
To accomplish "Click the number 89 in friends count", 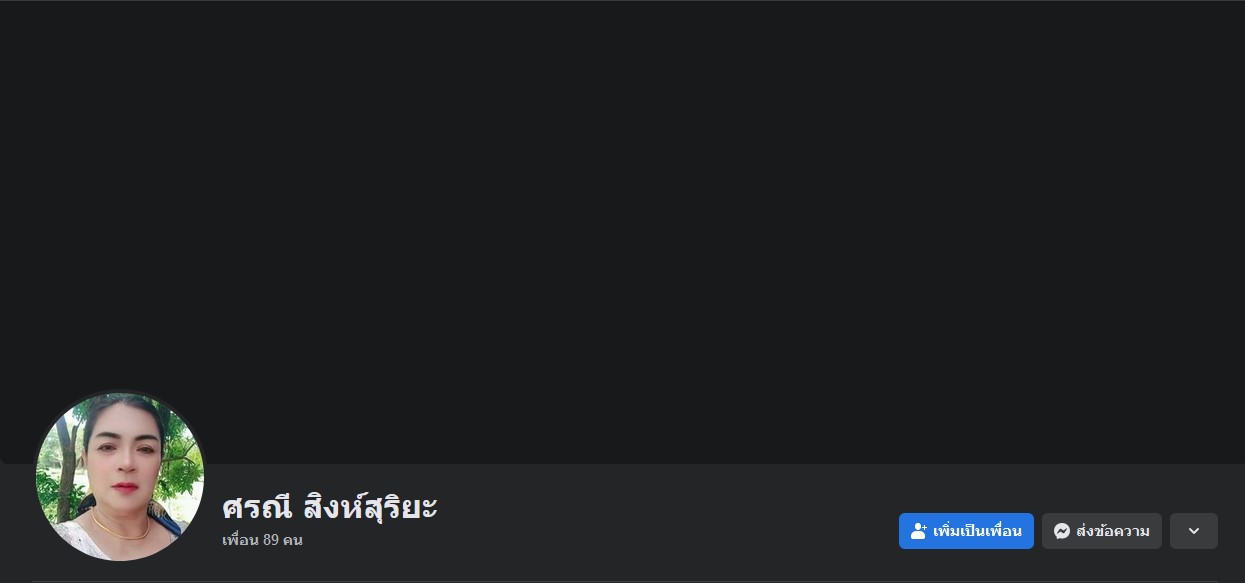I will click(x=270, y=540).
